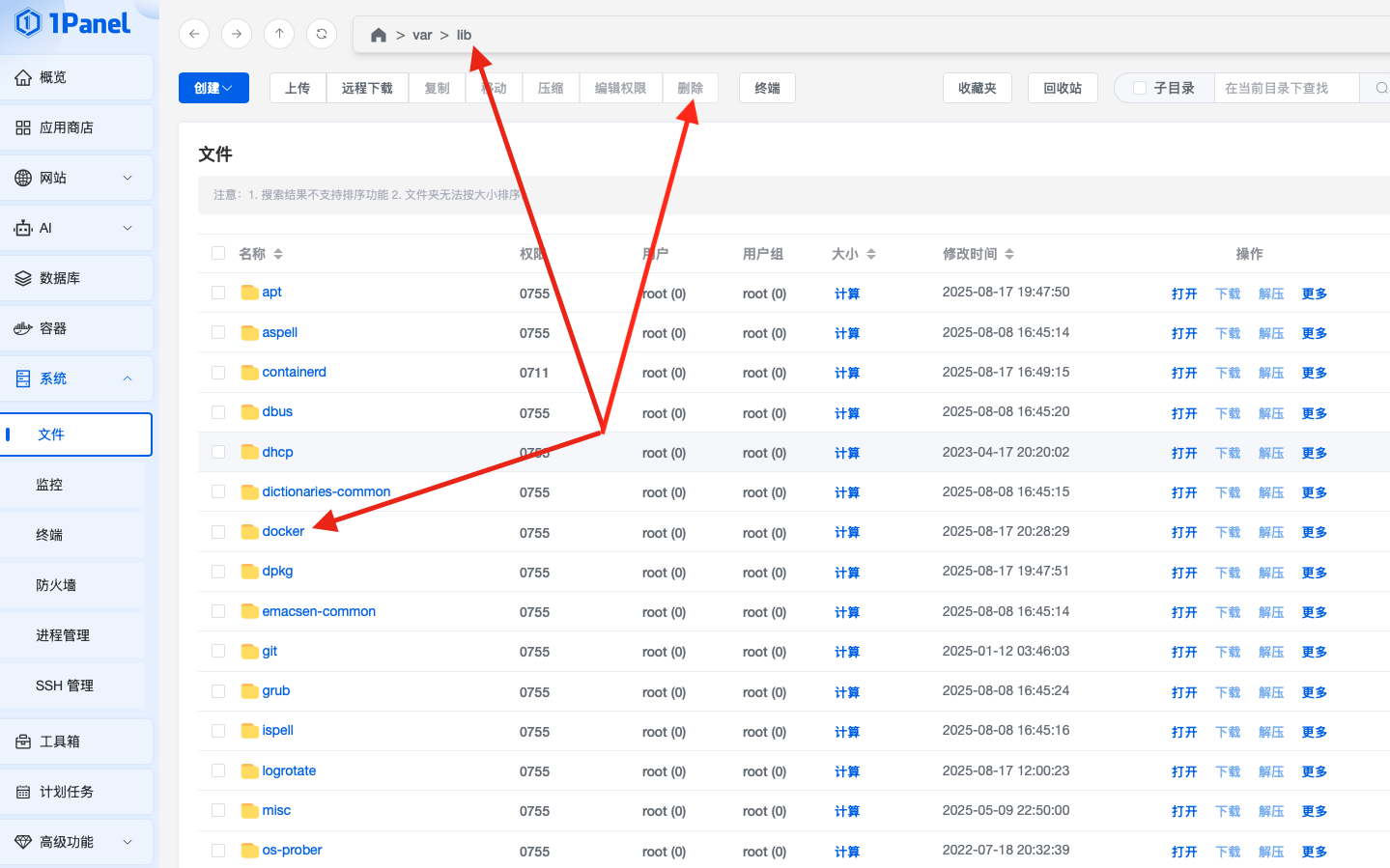
Task: Open the 回收站 recycle bin
Action: (x=1063, y=88)
